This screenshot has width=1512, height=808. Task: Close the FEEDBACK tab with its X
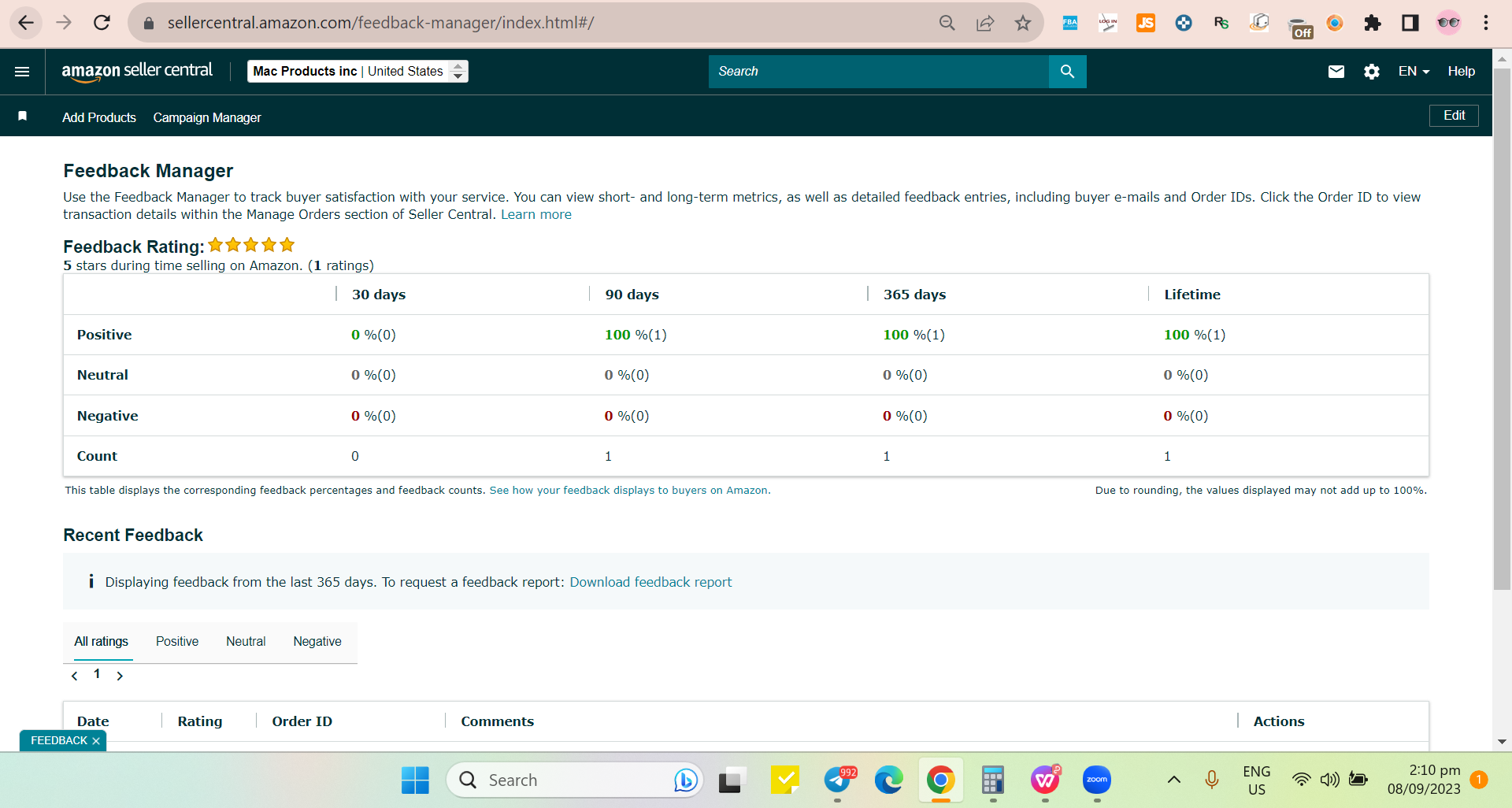96,741
